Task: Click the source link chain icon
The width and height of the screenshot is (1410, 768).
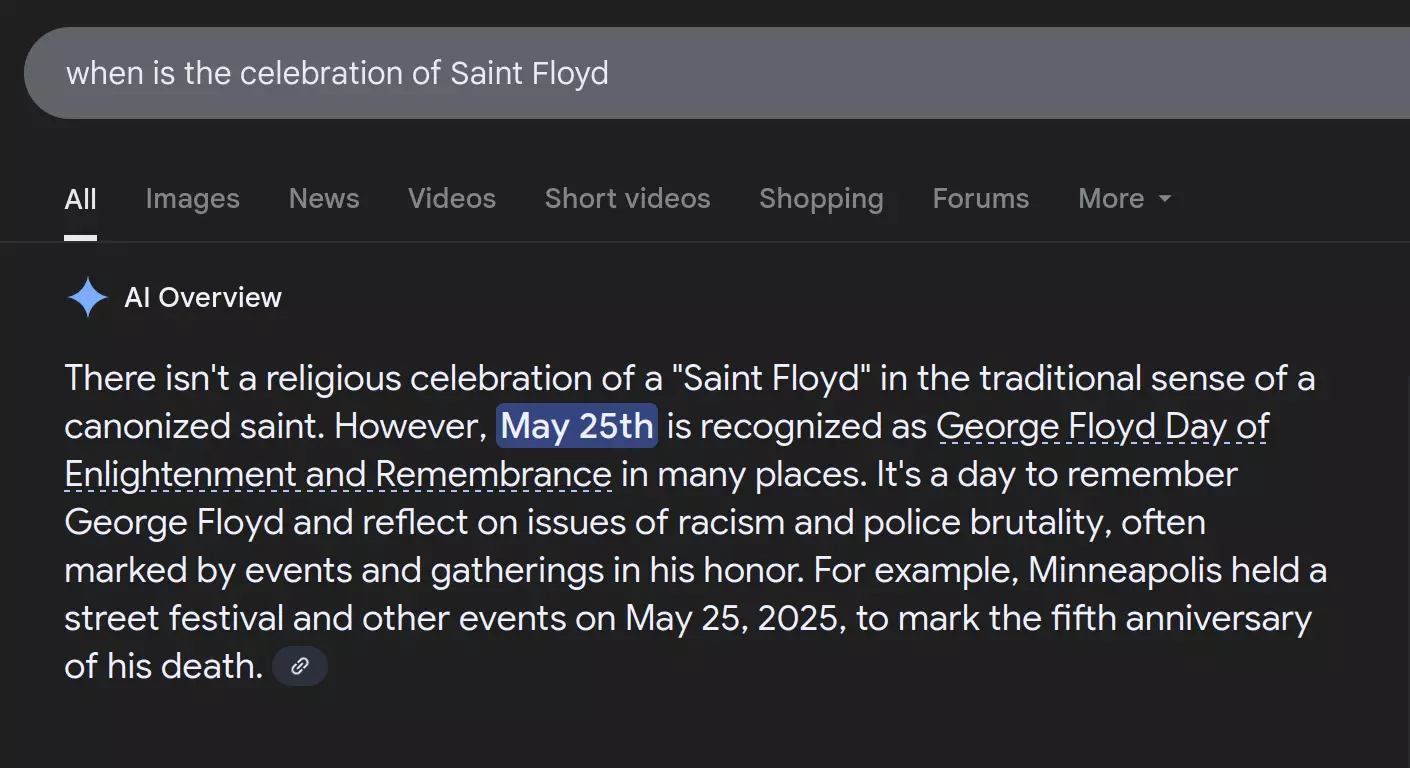Action: coord(300,666)
